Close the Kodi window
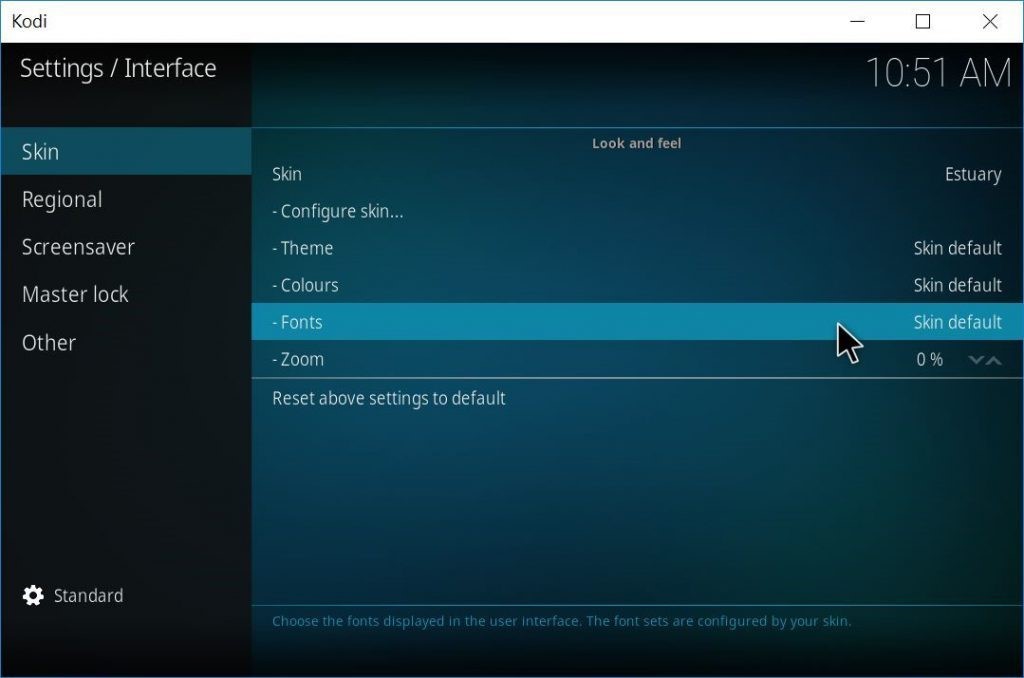The width and height of the screenshot is (1024, 678). 989,22
